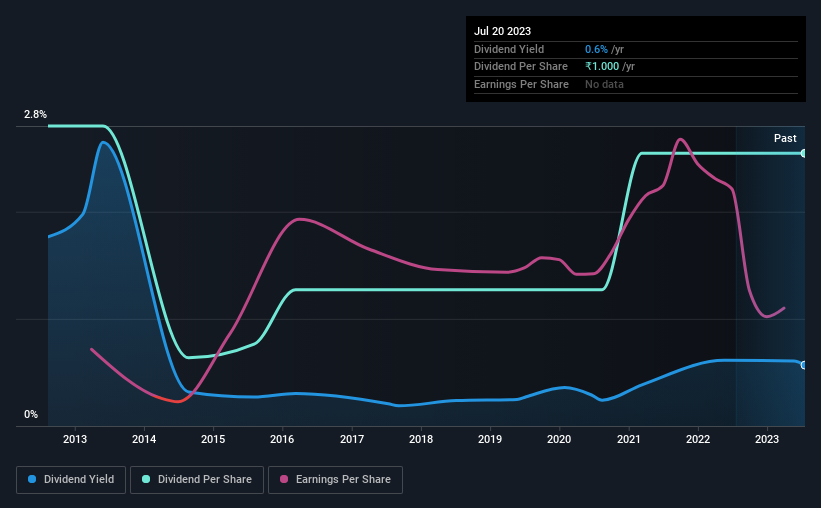The width and height of the screenshot is (821, 508).
Task: Click the blue Dividend Yield legend dot
Action: click(x=32, y=479)
